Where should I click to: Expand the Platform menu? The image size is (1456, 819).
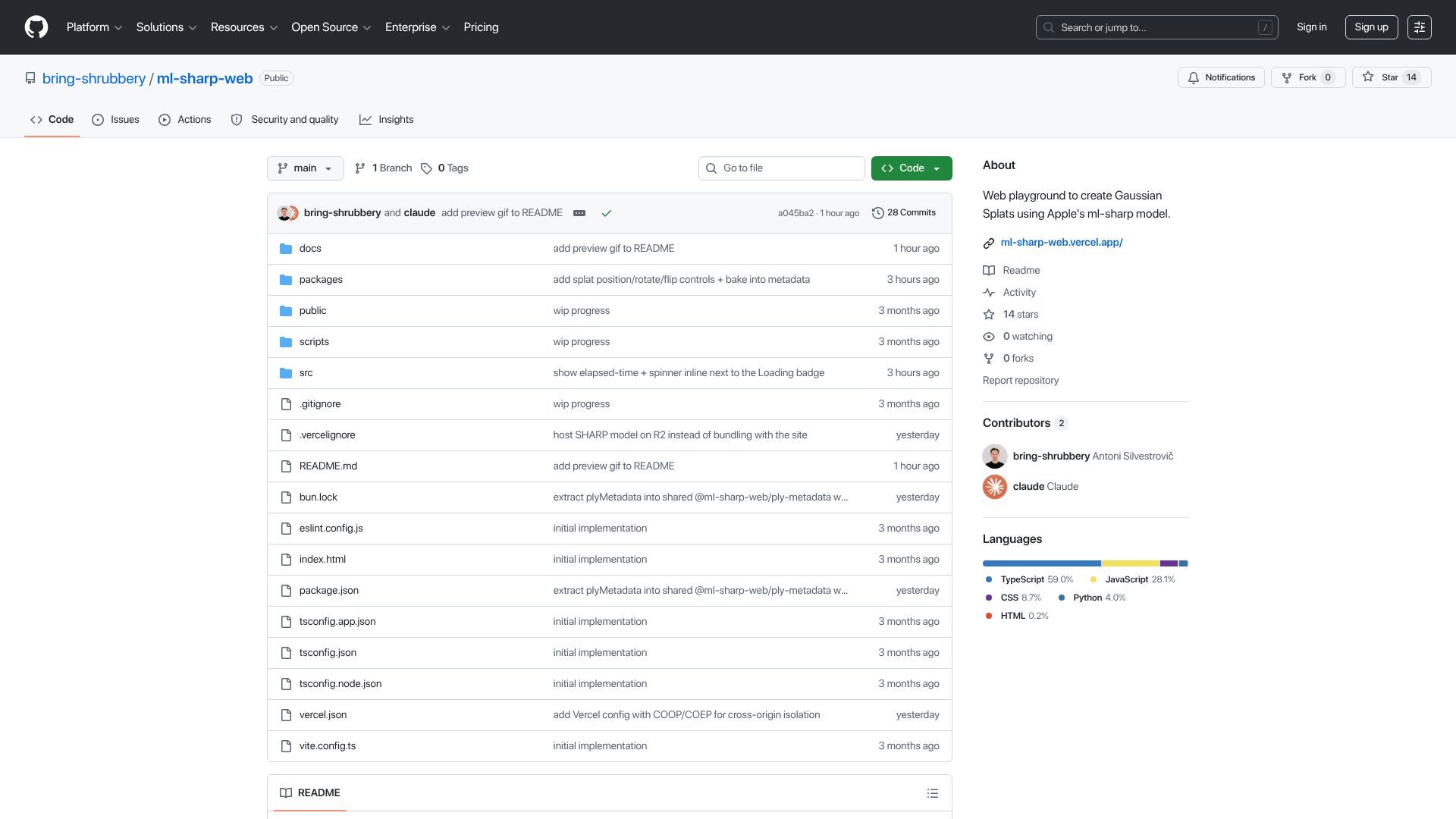(x=94, y=27)
